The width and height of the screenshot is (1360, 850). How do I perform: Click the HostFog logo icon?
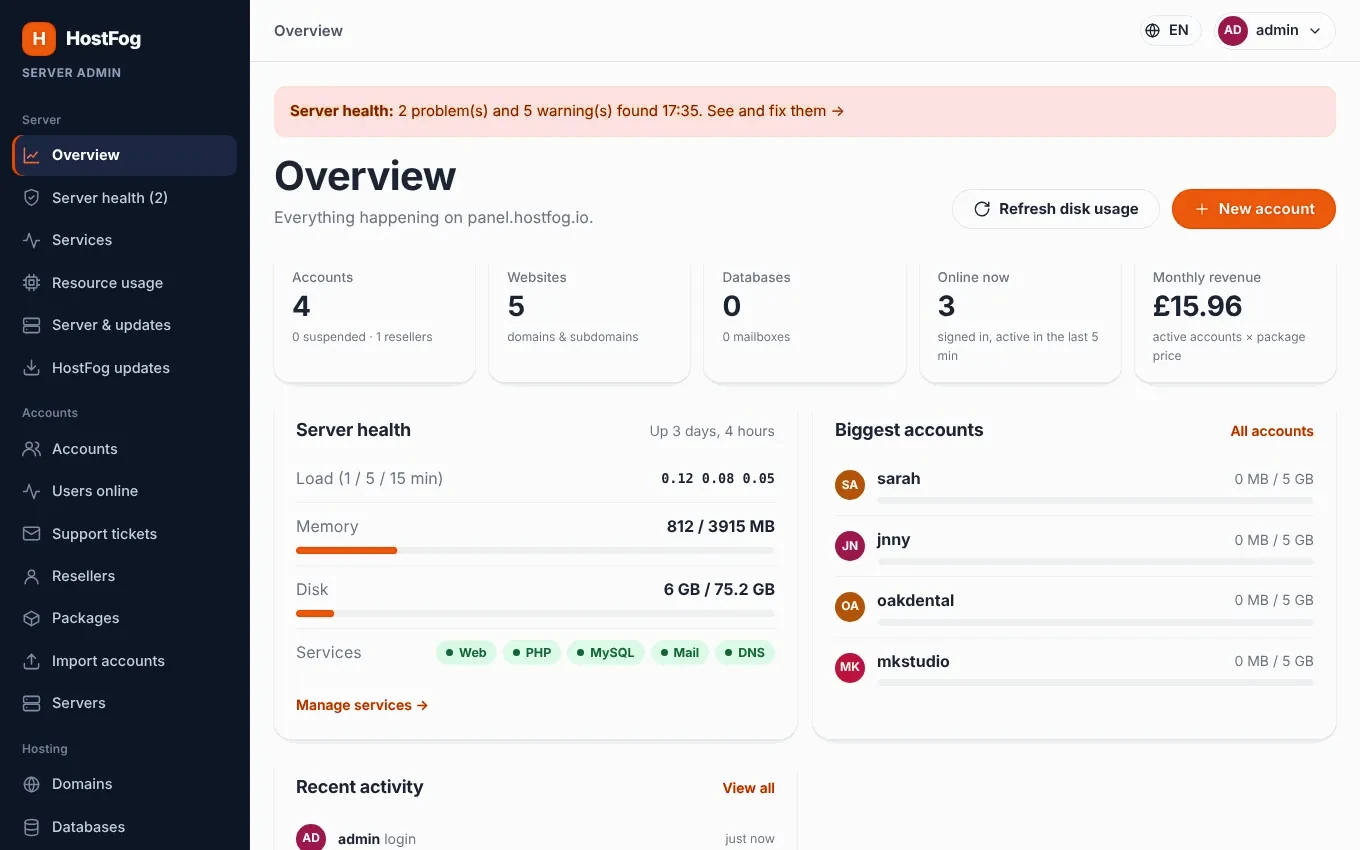point(39,39)
